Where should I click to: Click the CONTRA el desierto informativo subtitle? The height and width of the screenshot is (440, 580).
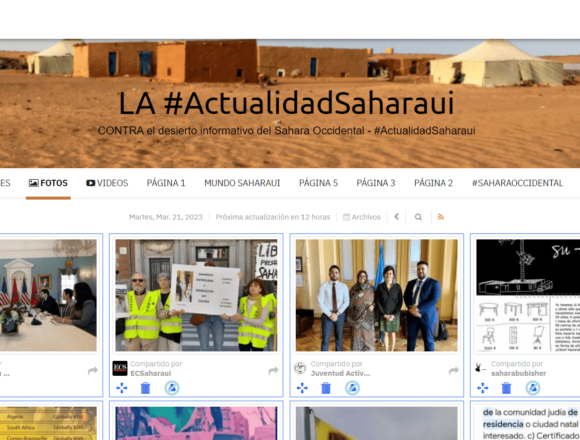click(x=286, y=131)
